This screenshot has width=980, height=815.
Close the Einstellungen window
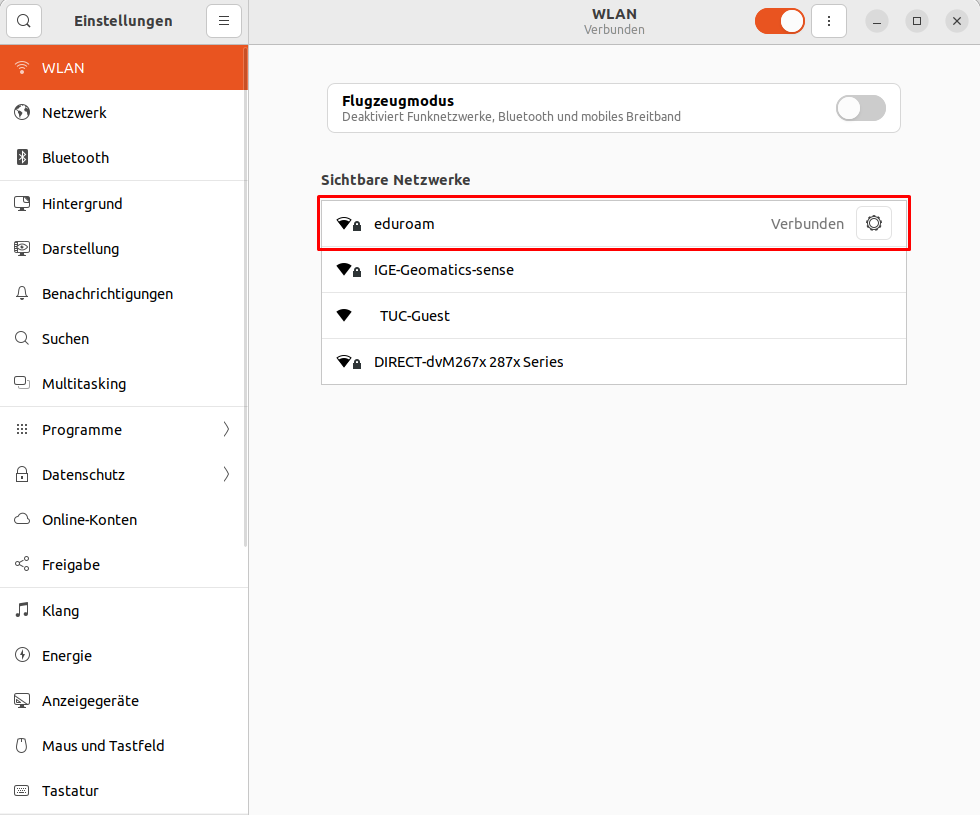[x=957, y=21]
